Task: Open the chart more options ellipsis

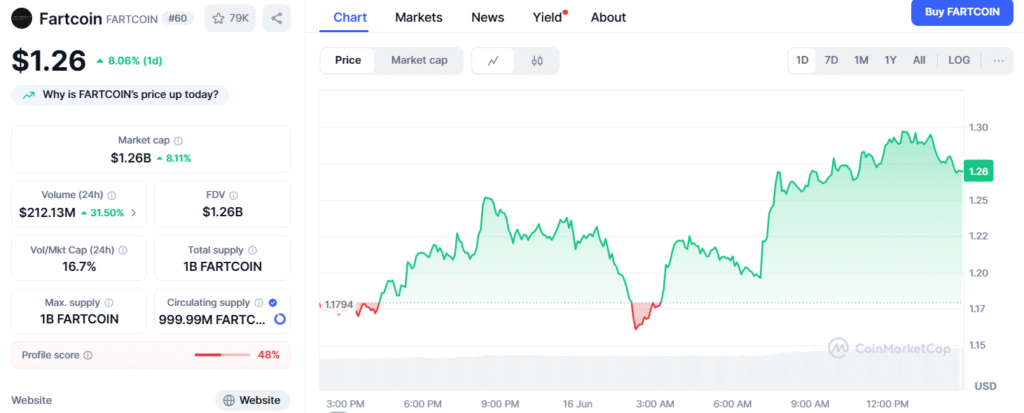Action: pos(998,60)
